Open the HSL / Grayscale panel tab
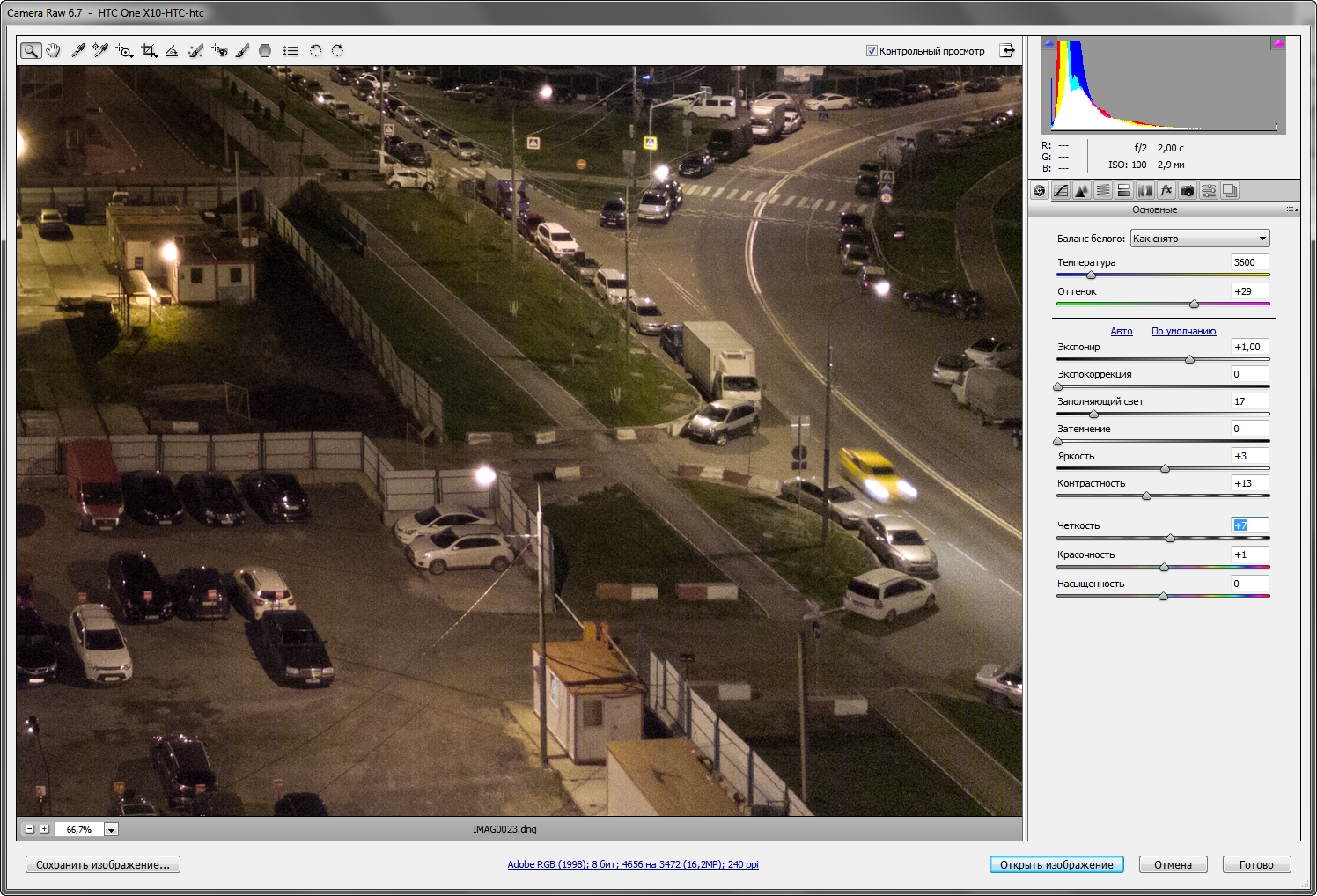Image resolution: width=1317 pixels, height=896 pixels. 1103,190
